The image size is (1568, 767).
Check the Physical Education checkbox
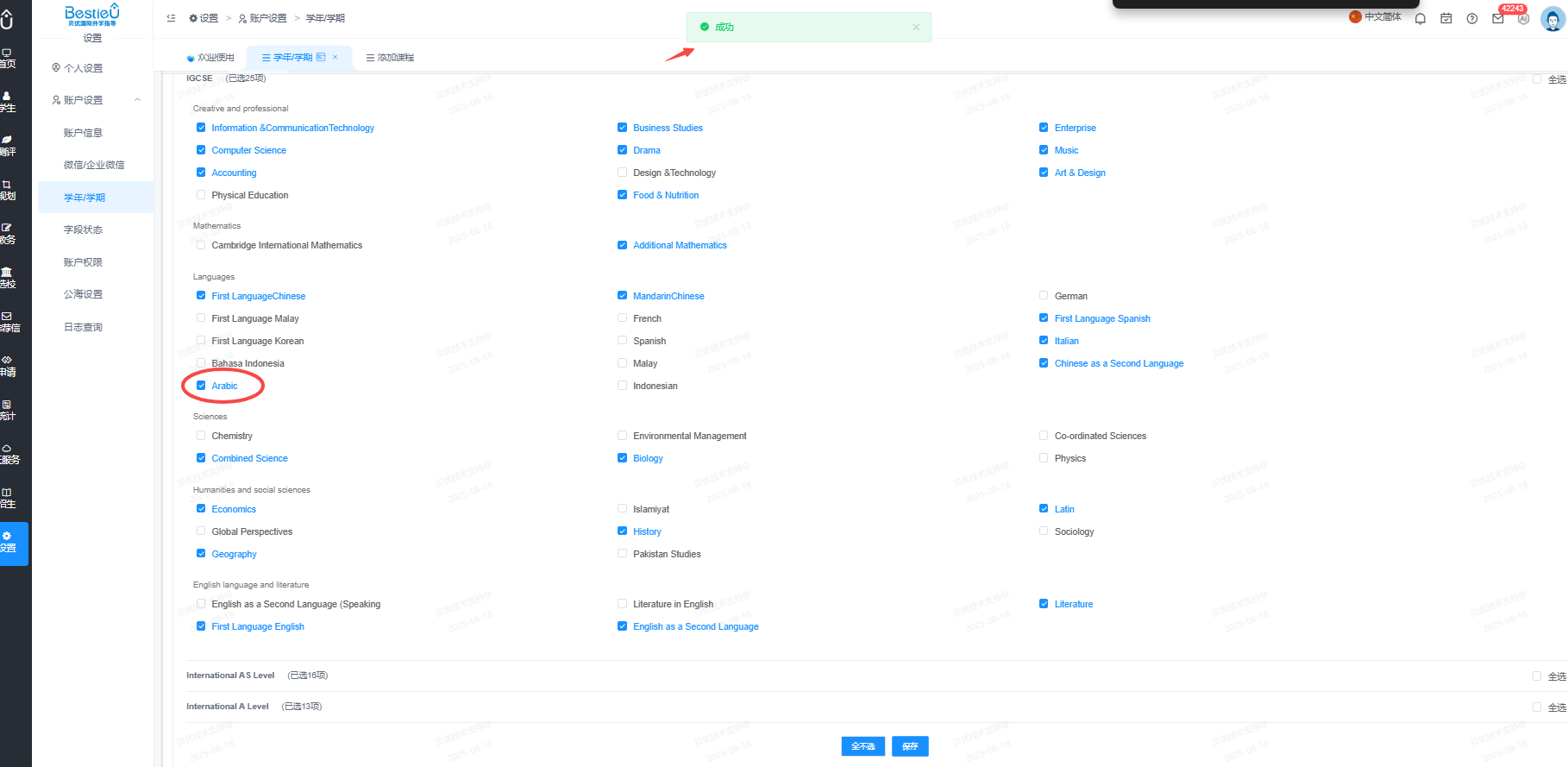201,195
